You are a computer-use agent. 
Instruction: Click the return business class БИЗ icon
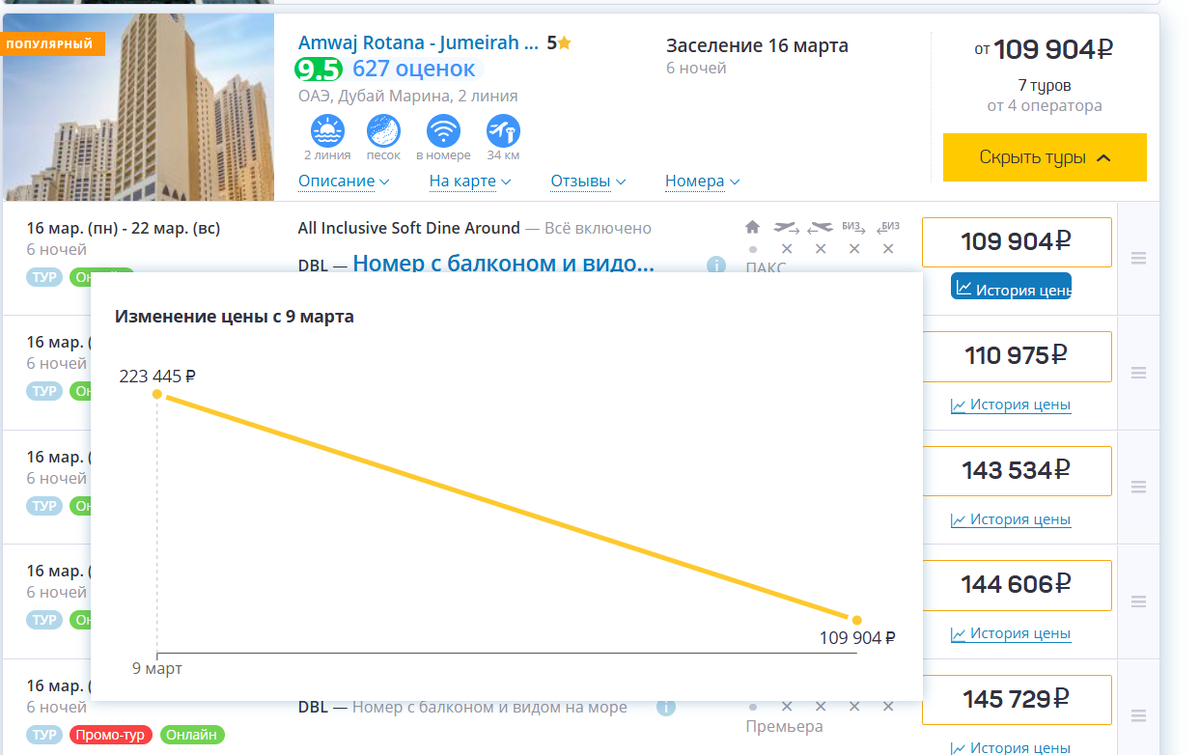coord(888,226)
